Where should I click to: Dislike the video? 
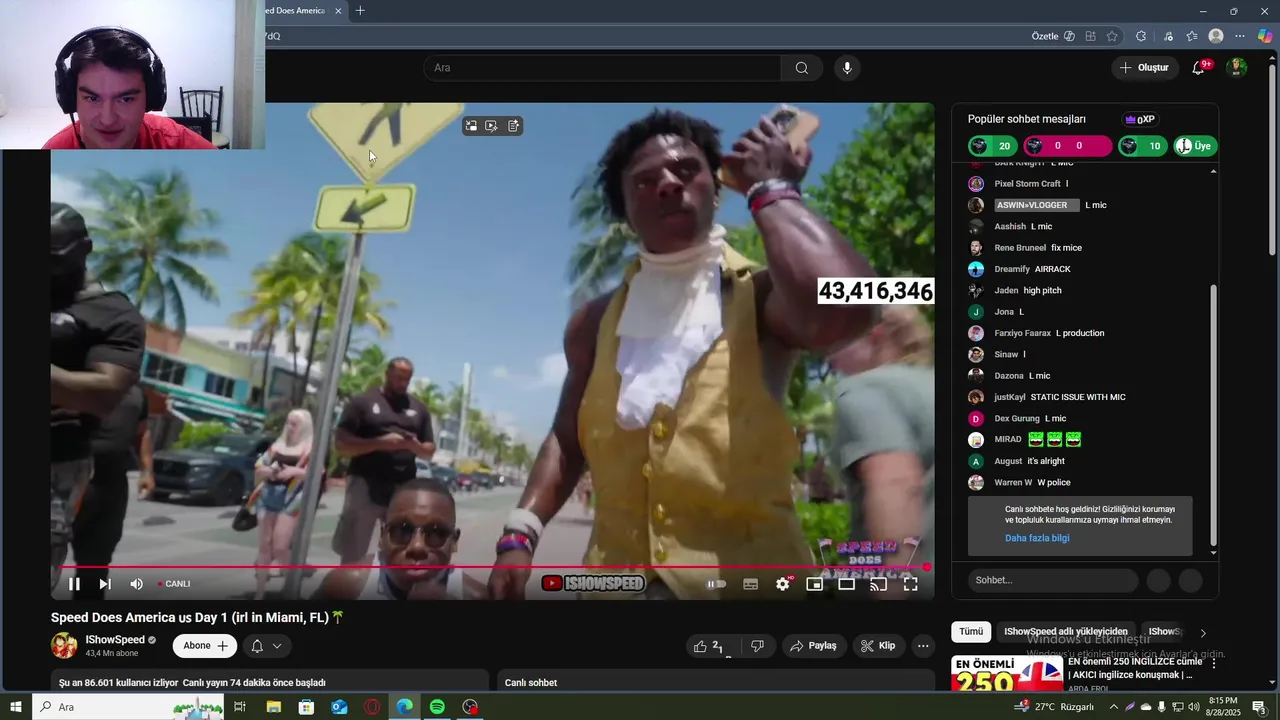[757, 646]
